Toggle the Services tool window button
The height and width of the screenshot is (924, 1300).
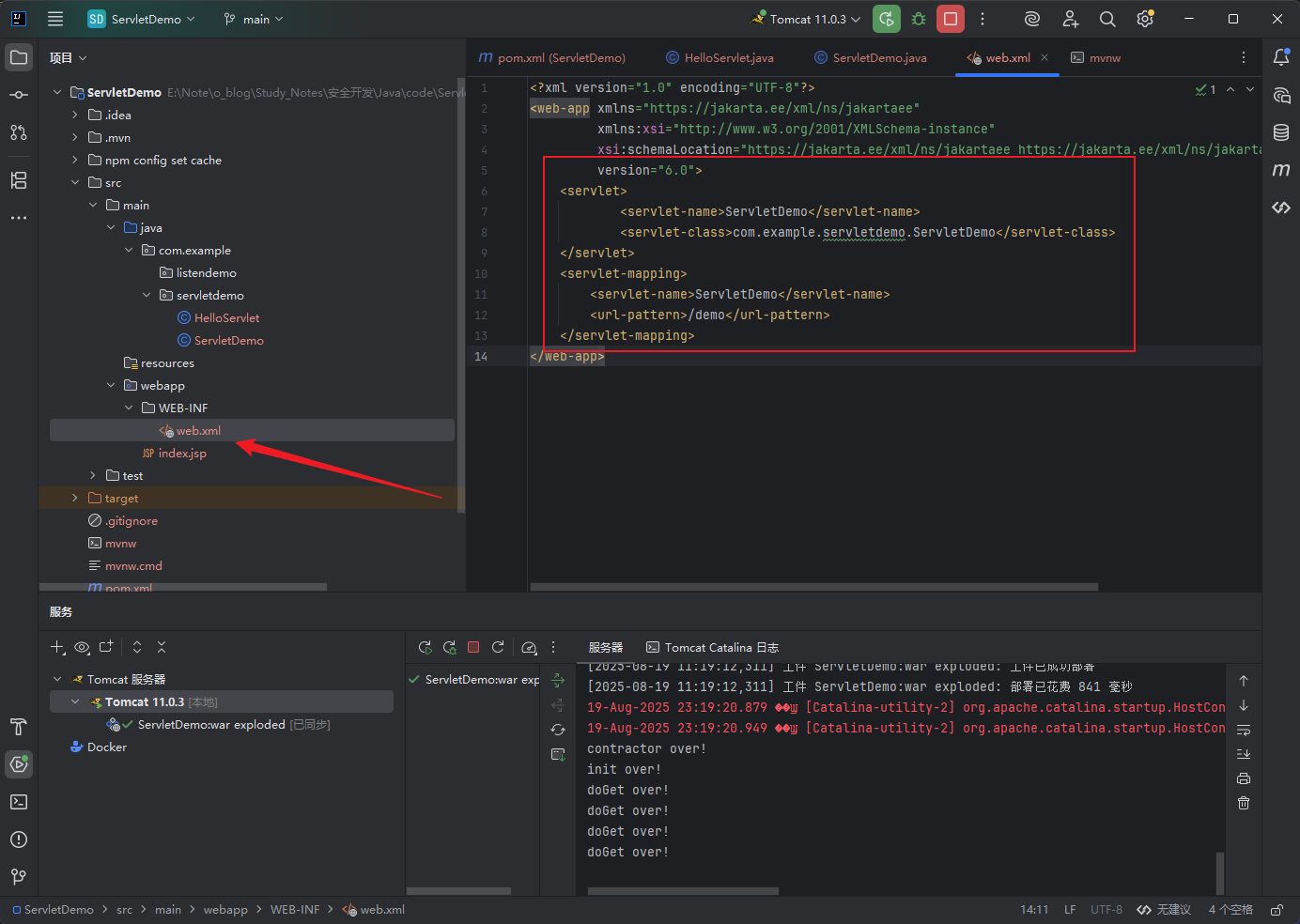pos(19,764)
